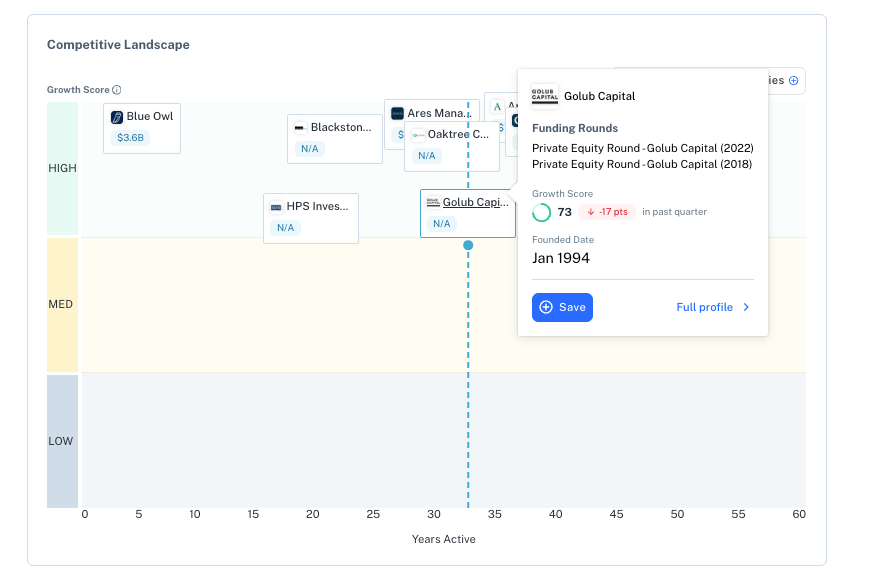869x587 pixels.
Task: Click the growth score ring showing 73
Action: point(541,212)
